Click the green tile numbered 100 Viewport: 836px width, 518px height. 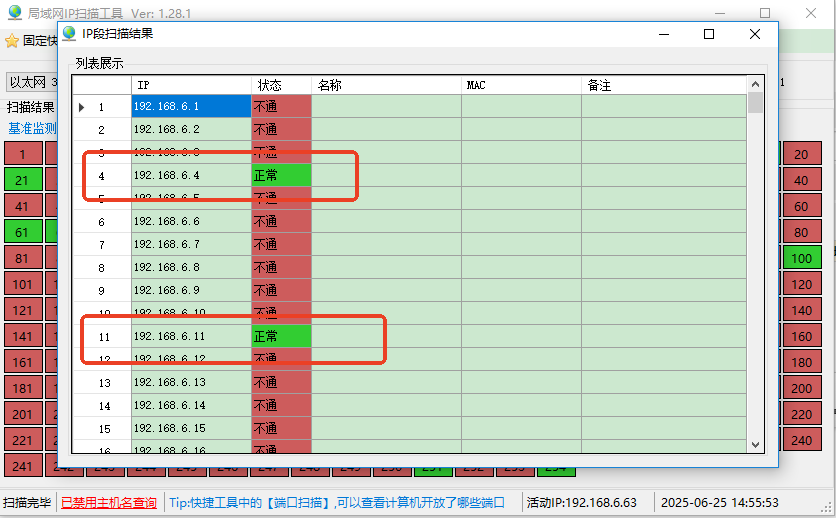801,258
